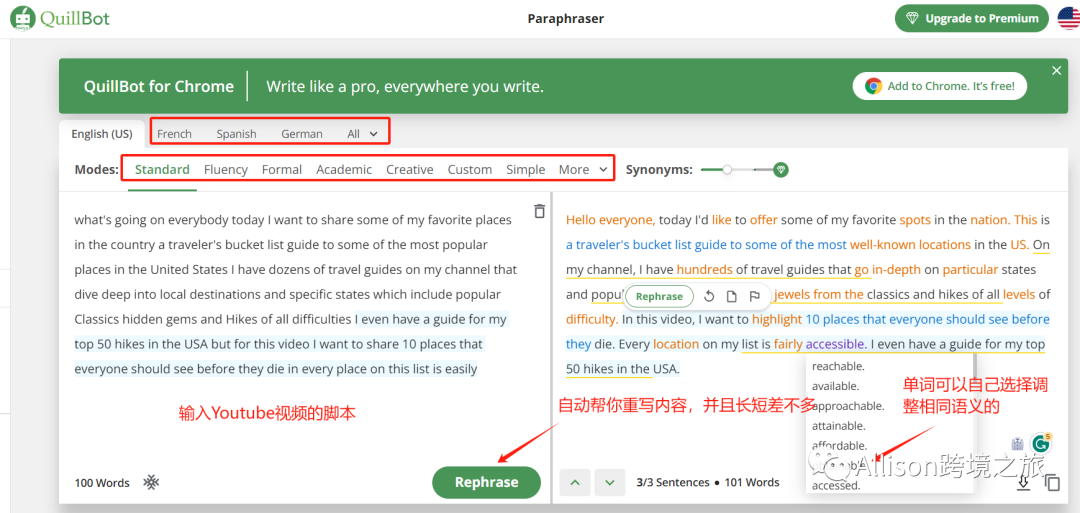Select the Fluency mode
This screenshot has height=513, width=1080.
(x=226, y=169)
